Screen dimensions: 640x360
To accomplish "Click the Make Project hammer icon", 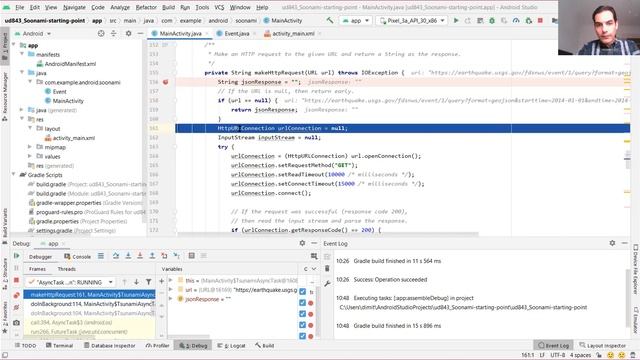I will coord(330,20).
